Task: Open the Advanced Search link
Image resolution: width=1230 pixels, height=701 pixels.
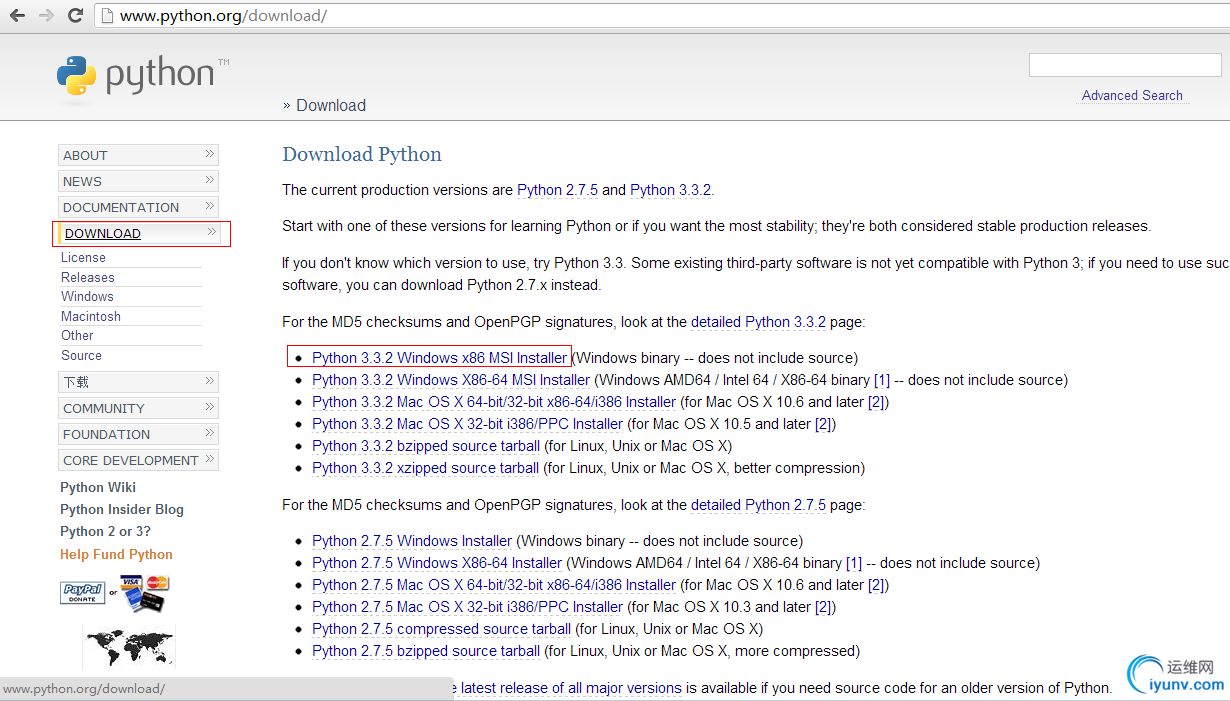Action: tap(1132, 95)
